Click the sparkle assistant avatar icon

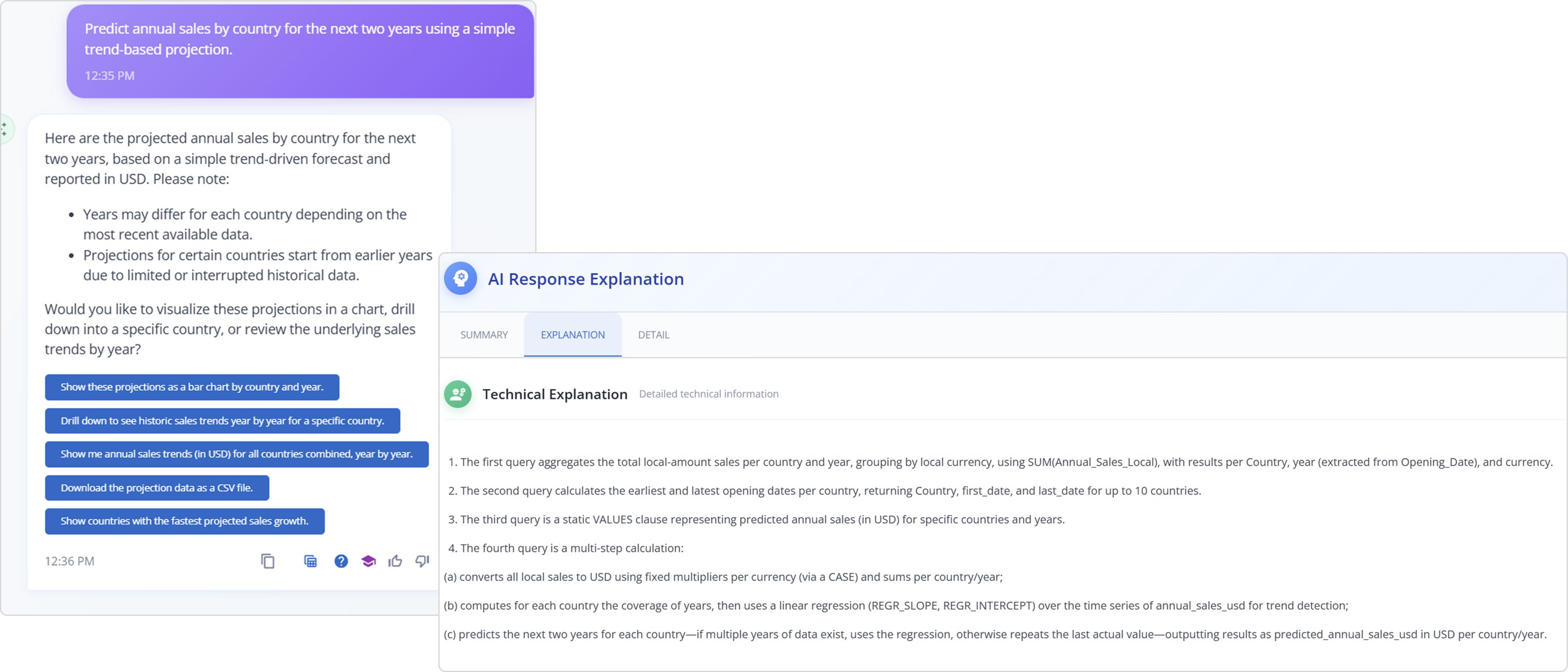(x=5, y=129)
